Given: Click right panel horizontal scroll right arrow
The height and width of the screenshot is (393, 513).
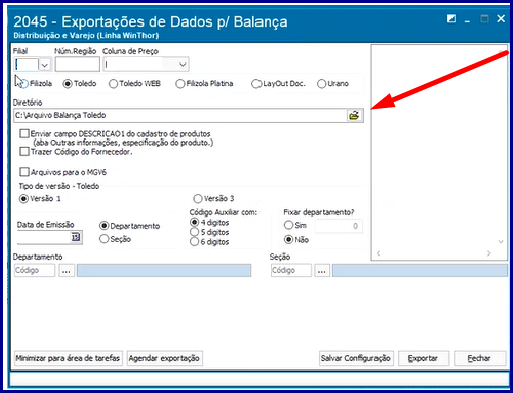Looking at the screenshot, I should 488,253.
